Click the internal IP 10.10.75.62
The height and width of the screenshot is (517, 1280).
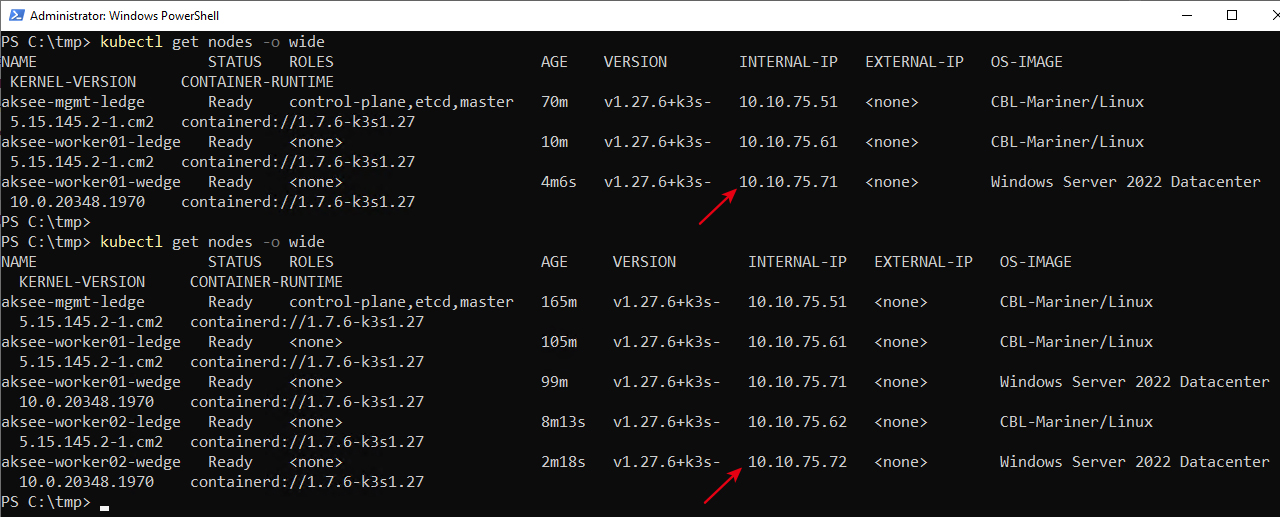[797, 422]
